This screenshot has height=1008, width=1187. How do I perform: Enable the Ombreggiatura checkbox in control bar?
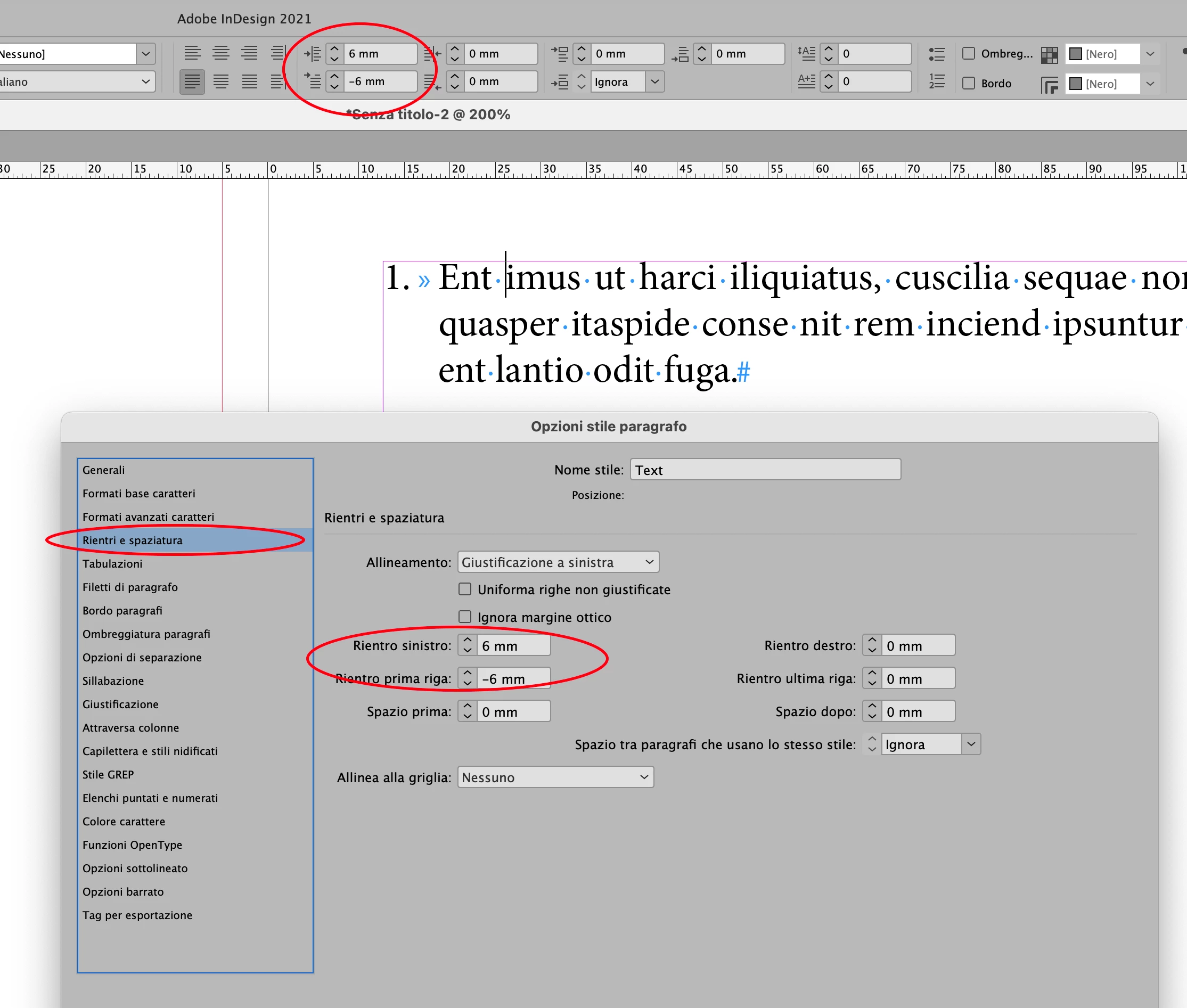[x=969, y=53]
